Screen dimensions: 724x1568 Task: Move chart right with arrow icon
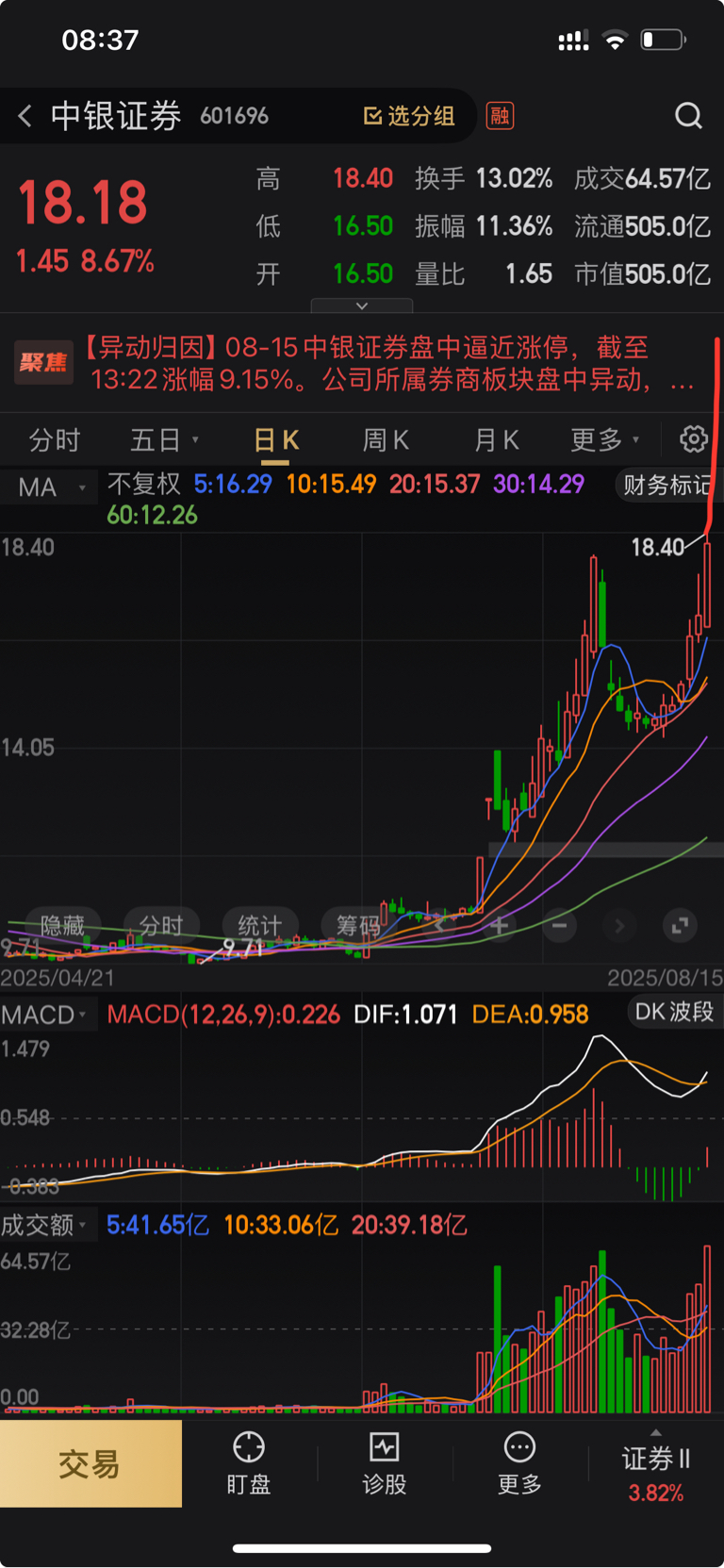click(619, 926)
